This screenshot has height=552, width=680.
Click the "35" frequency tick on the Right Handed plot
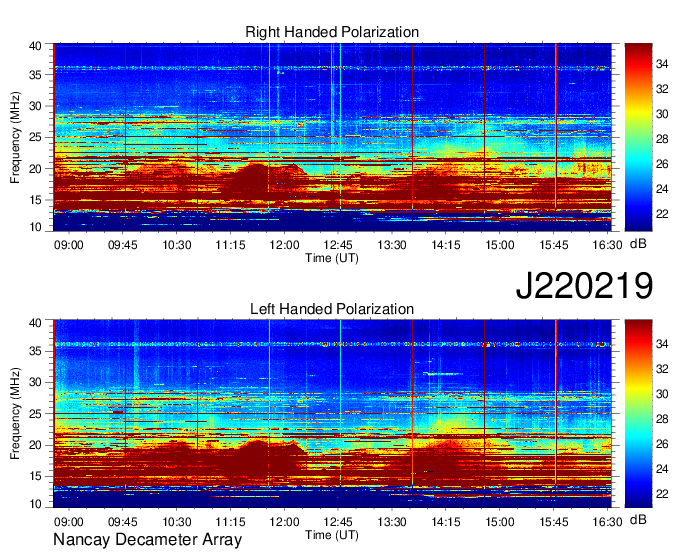pos(35,75)
